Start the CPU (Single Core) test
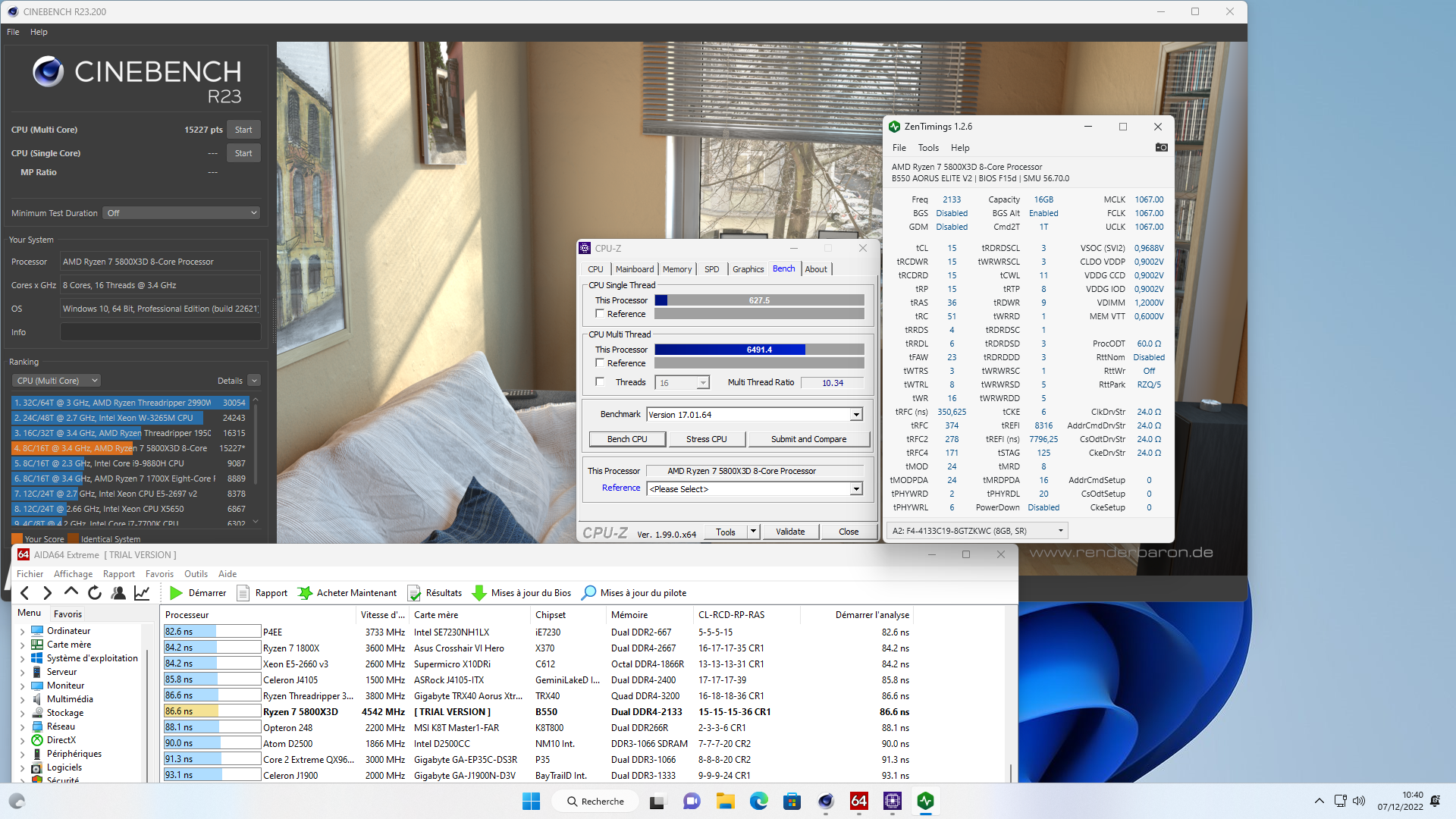Viewport: 1456px width, 819px height. [243, 153]
